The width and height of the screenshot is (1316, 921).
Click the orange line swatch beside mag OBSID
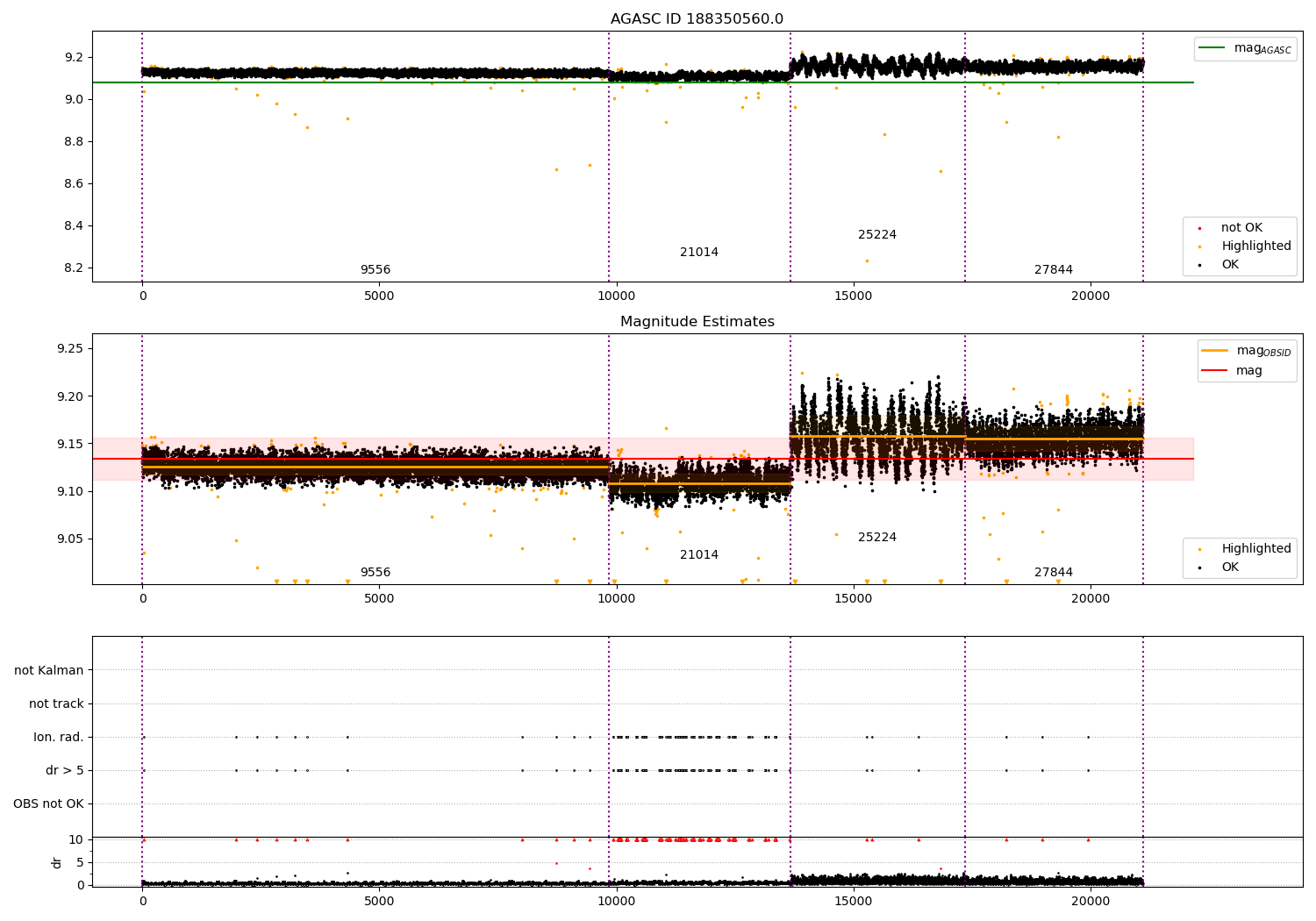pyautogui.click(x=1215, y=351)
